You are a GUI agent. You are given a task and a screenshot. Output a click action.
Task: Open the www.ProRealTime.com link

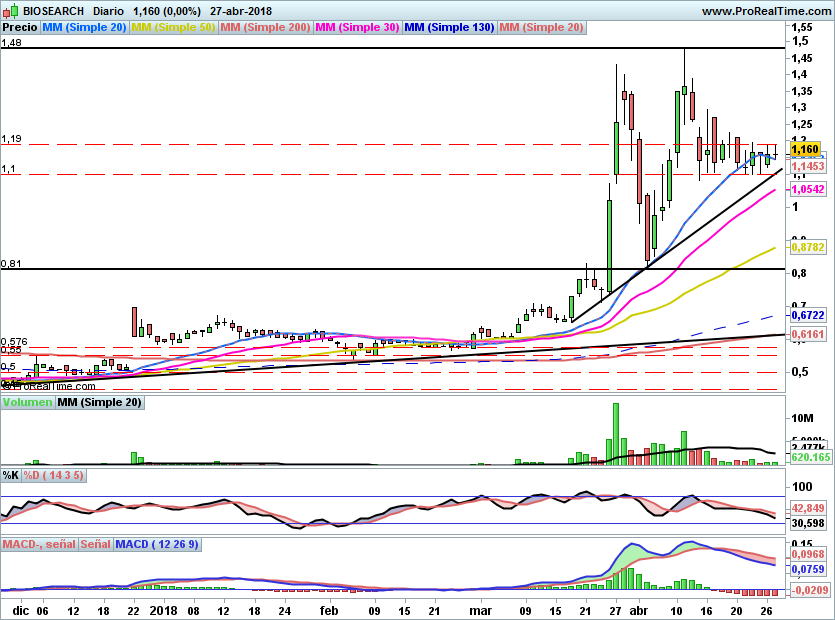(766, 11)
